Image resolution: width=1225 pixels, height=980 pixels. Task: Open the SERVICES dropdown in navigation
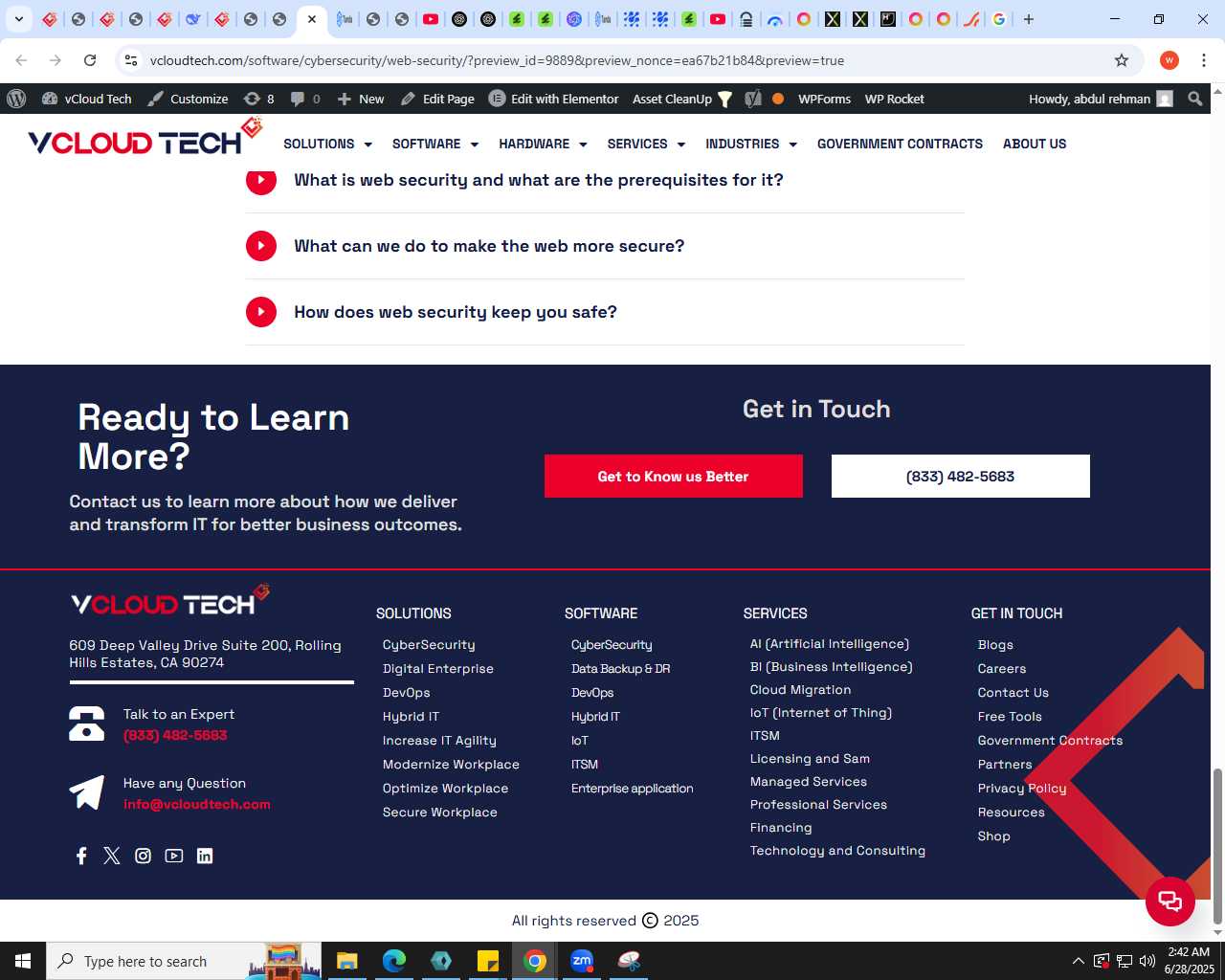click(x=646, y=144)
